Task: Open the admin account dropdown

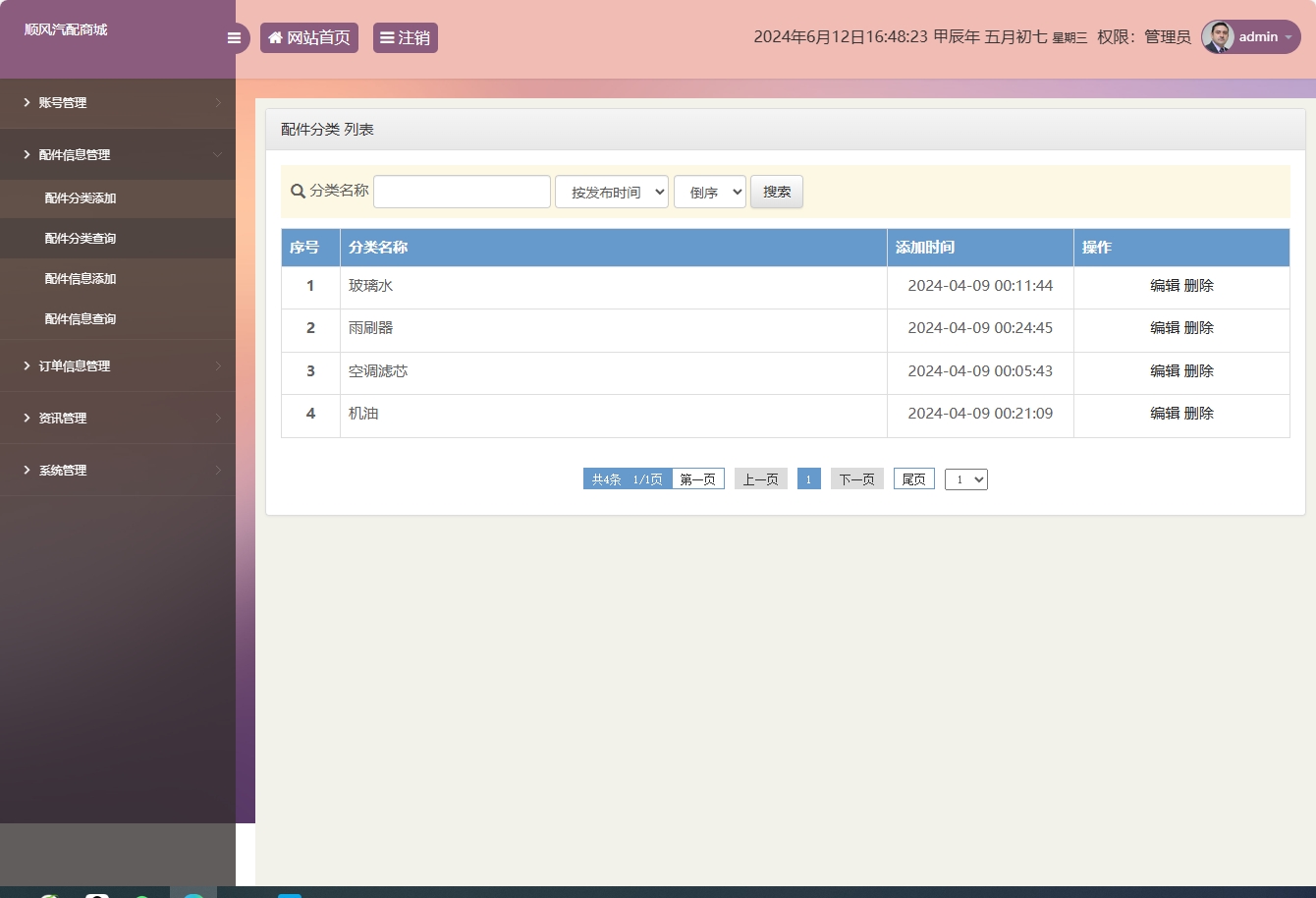Action: (1259, 37)
